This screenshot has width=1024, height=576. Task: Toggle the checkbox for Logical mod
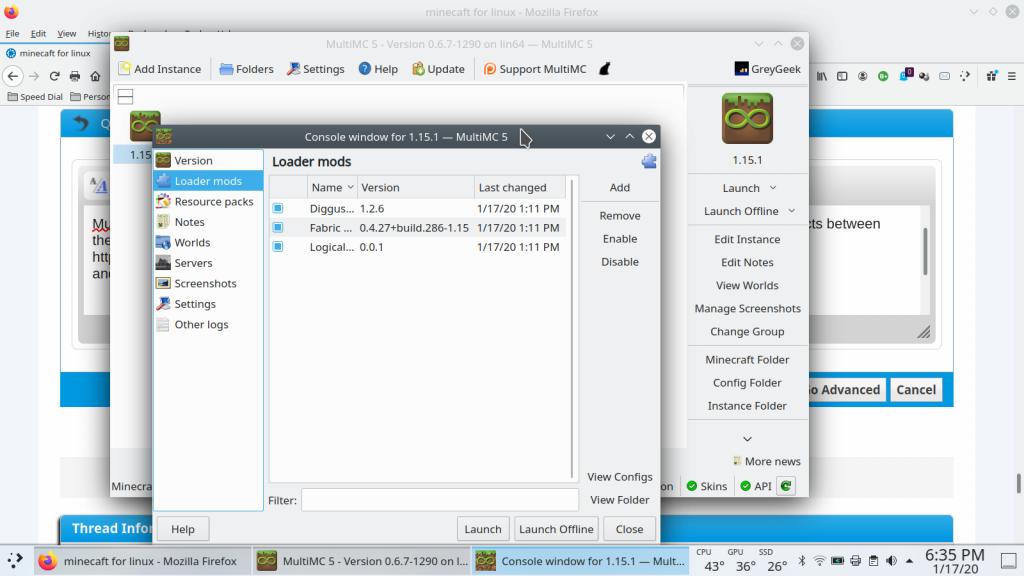pyautogui.click(x=278, y=247)
